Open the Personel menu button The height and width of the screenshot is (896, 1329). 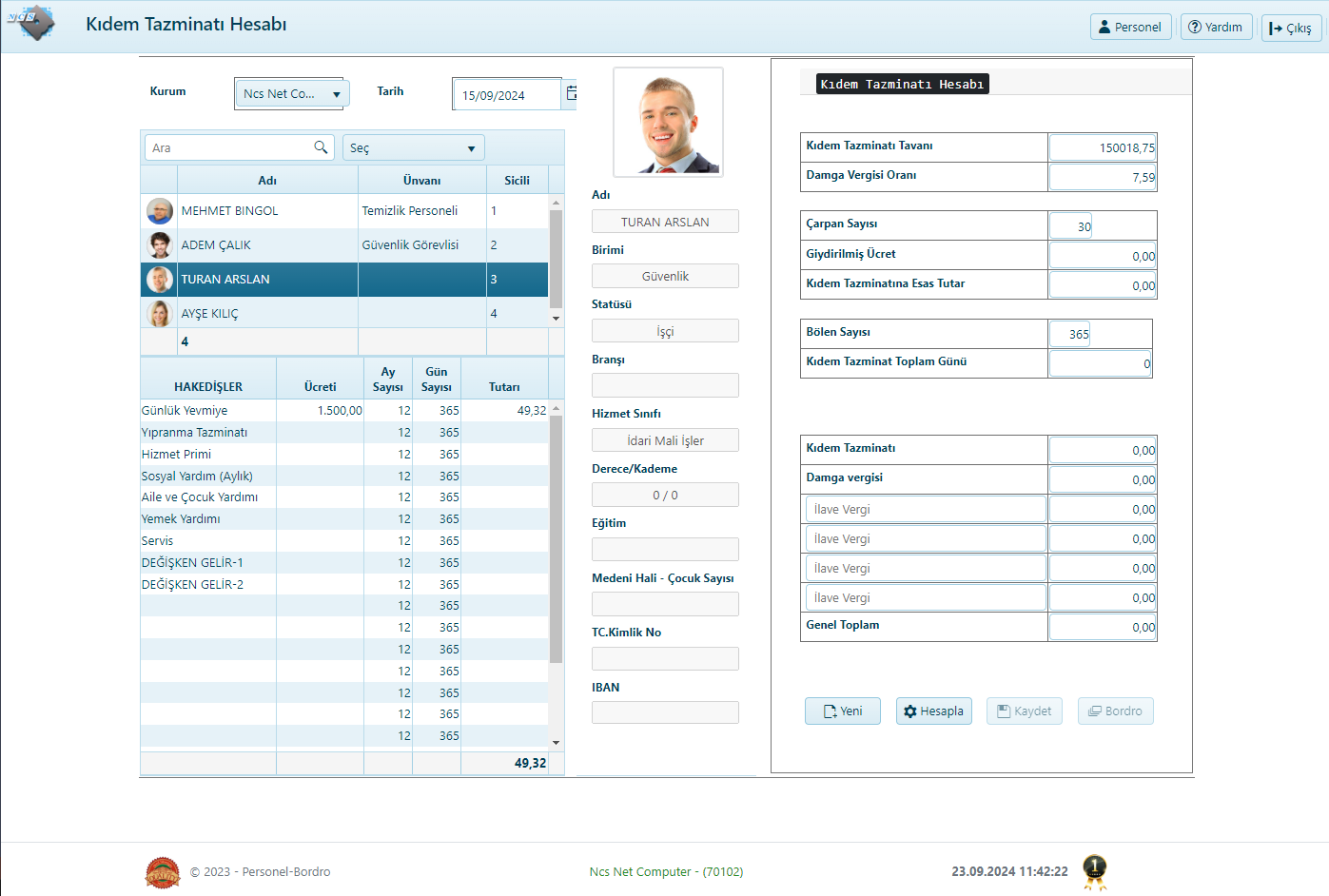click(1130, 27)
